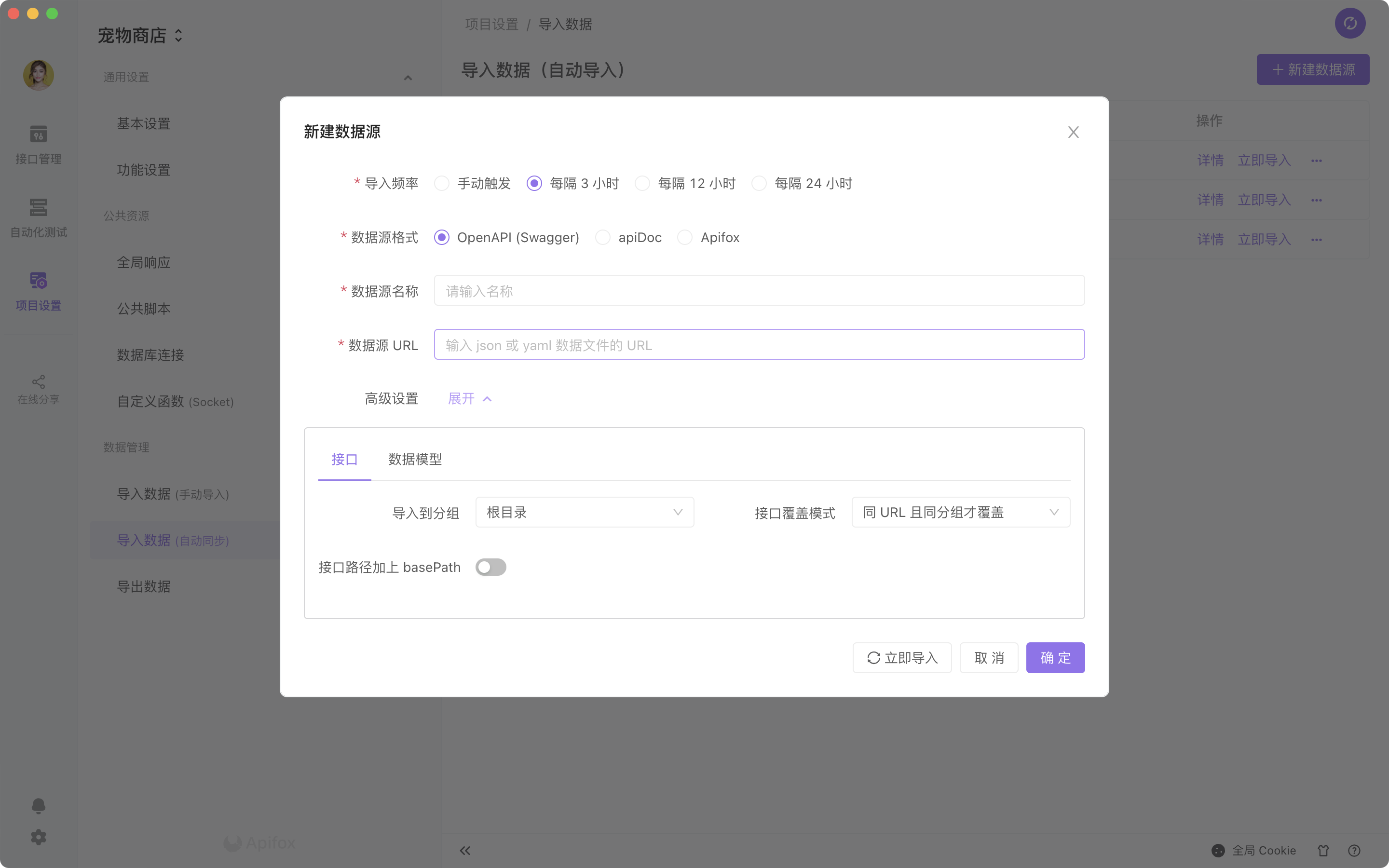Open 导入数据 (手动导入) menu item
This screenshot has width=1389, height=868.
[x=173, y=494]
